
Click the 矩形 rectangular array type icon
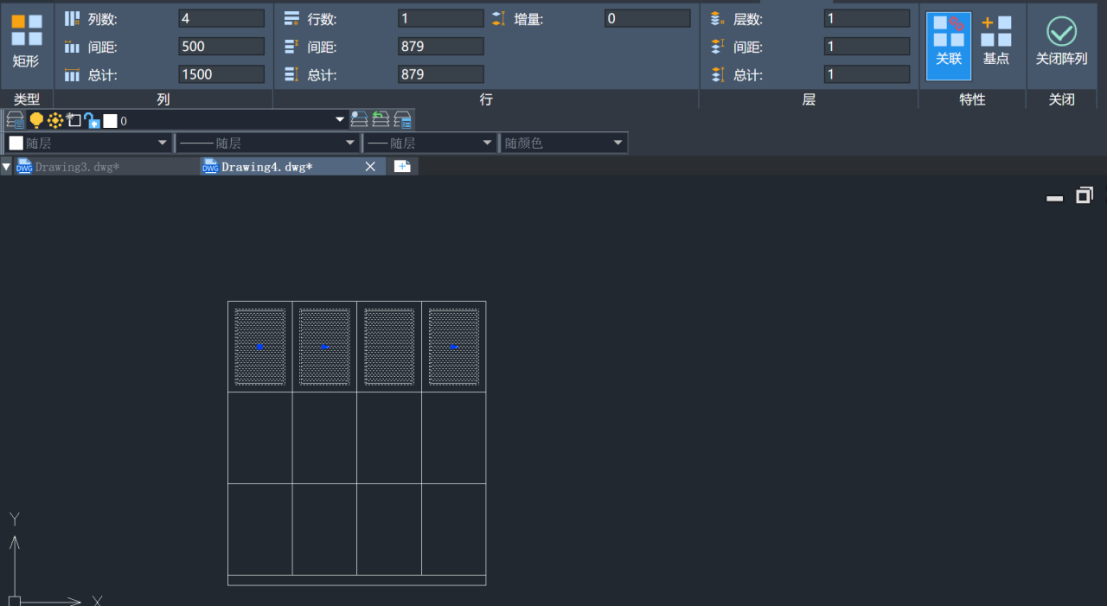[x=26, y=41]
